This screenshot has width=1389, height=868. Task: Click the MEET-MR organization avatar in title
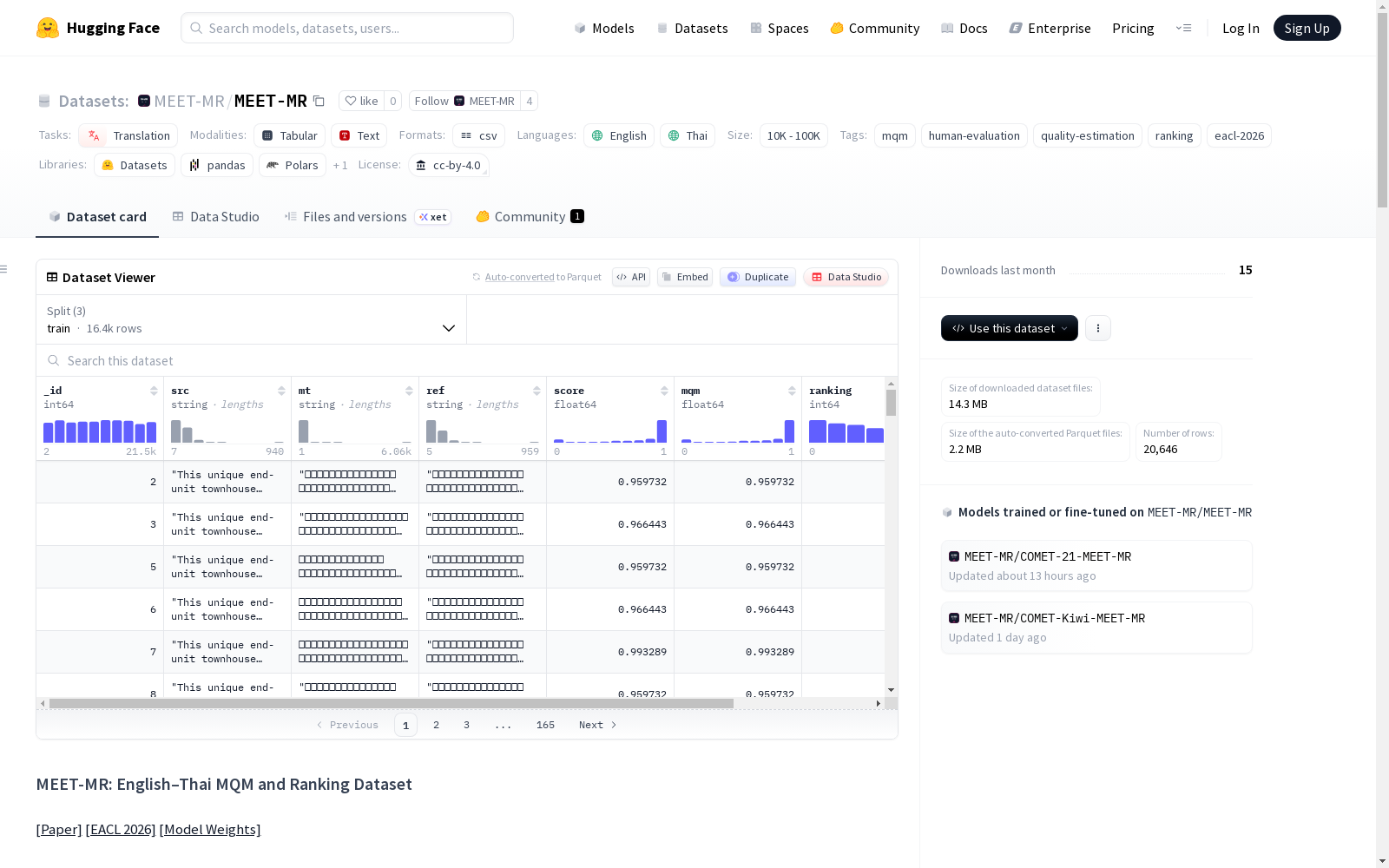(x=144, y=101)
